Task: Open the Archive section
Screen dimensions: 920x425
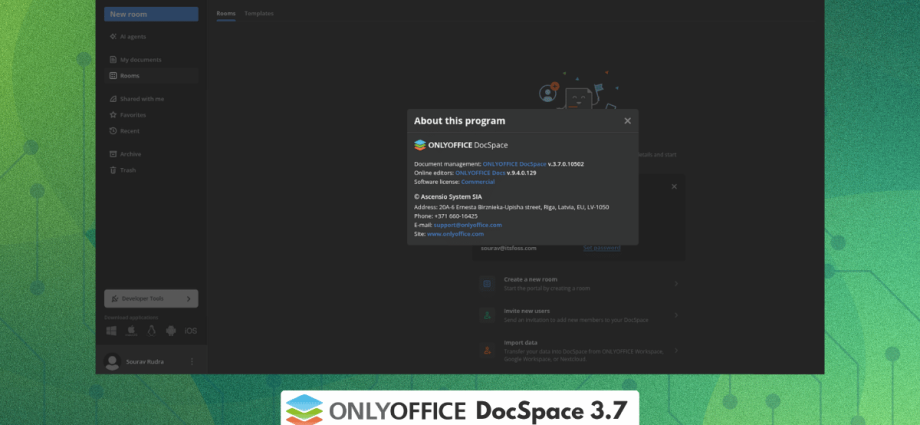Action: [126, 154]
